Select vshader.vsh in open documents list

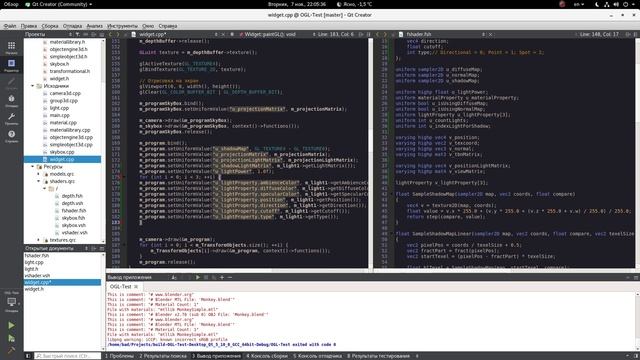click(x=37, y=276)
